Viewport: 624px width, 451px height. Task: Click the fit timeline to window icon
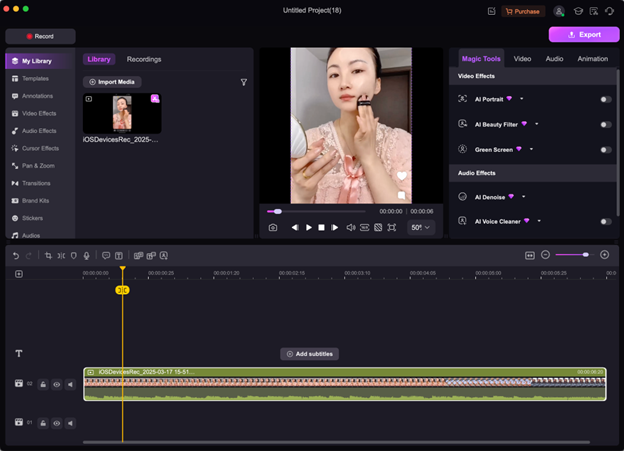(530, 255)
